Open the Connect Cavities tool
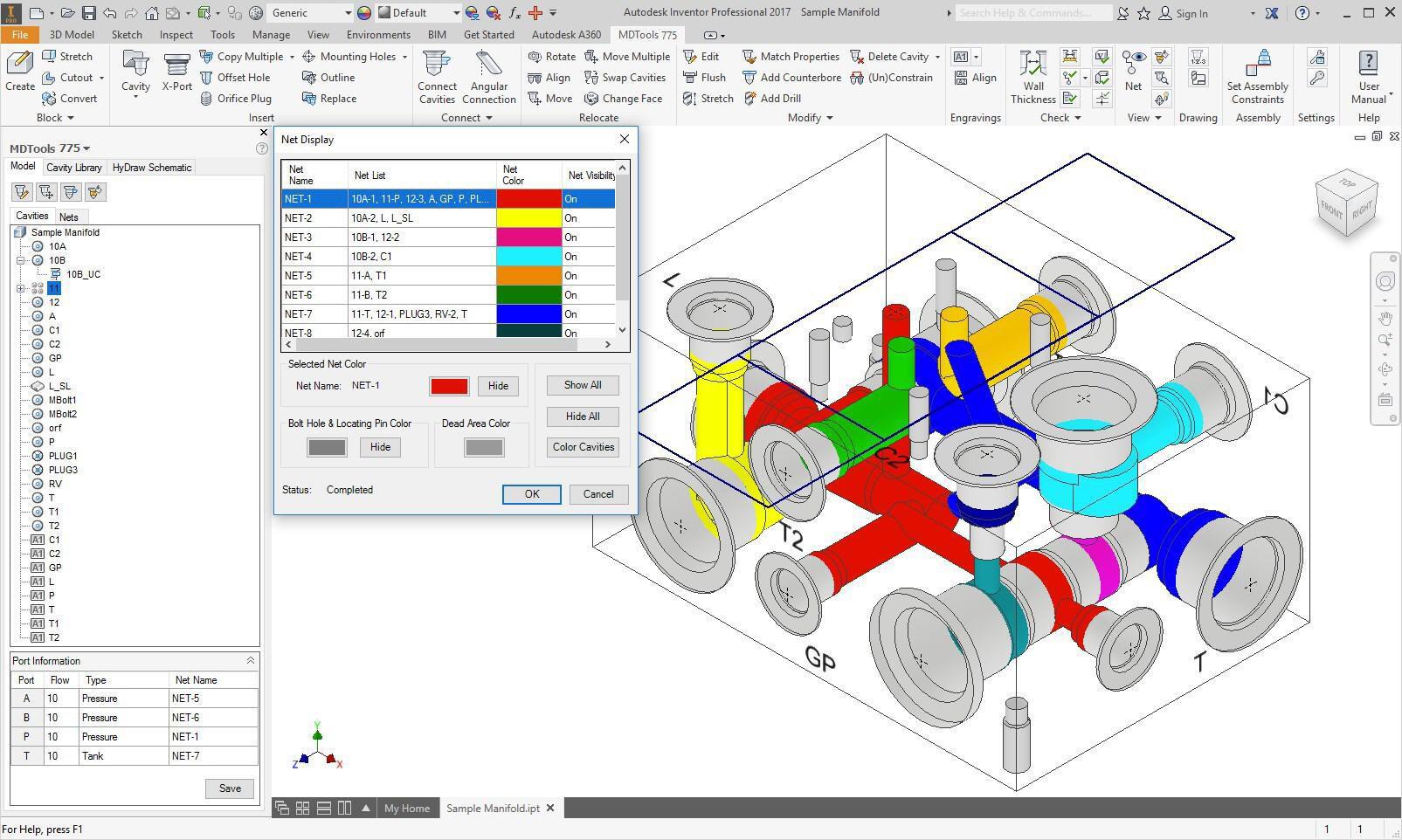 pyautogui.click(x=437, y=67)
